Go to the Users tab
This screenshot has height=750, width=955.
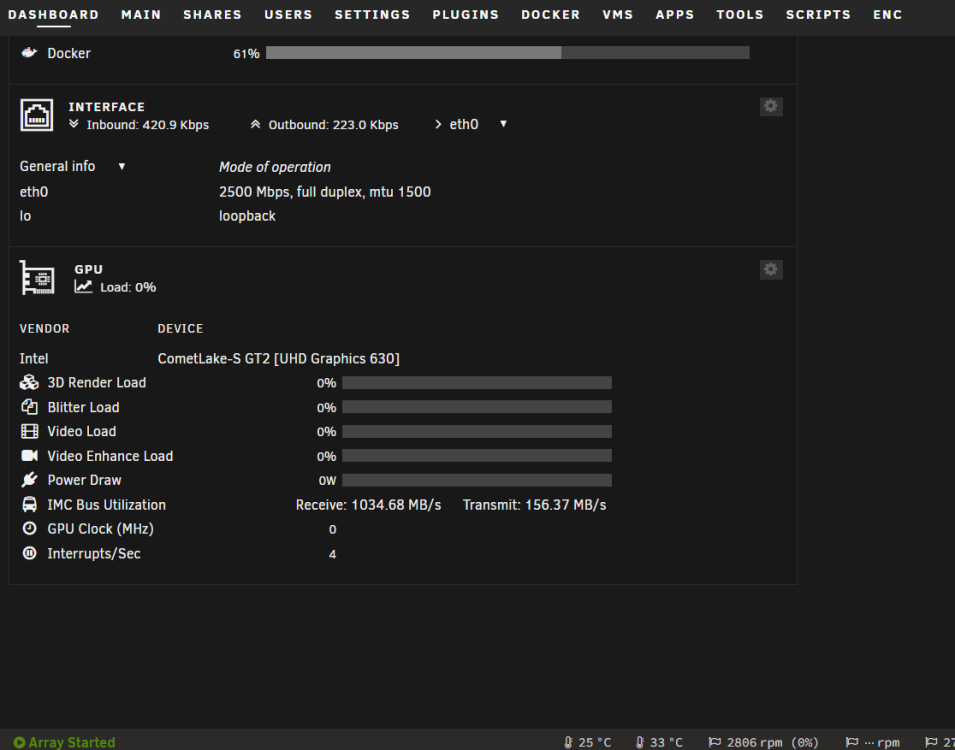coord(288,15)
